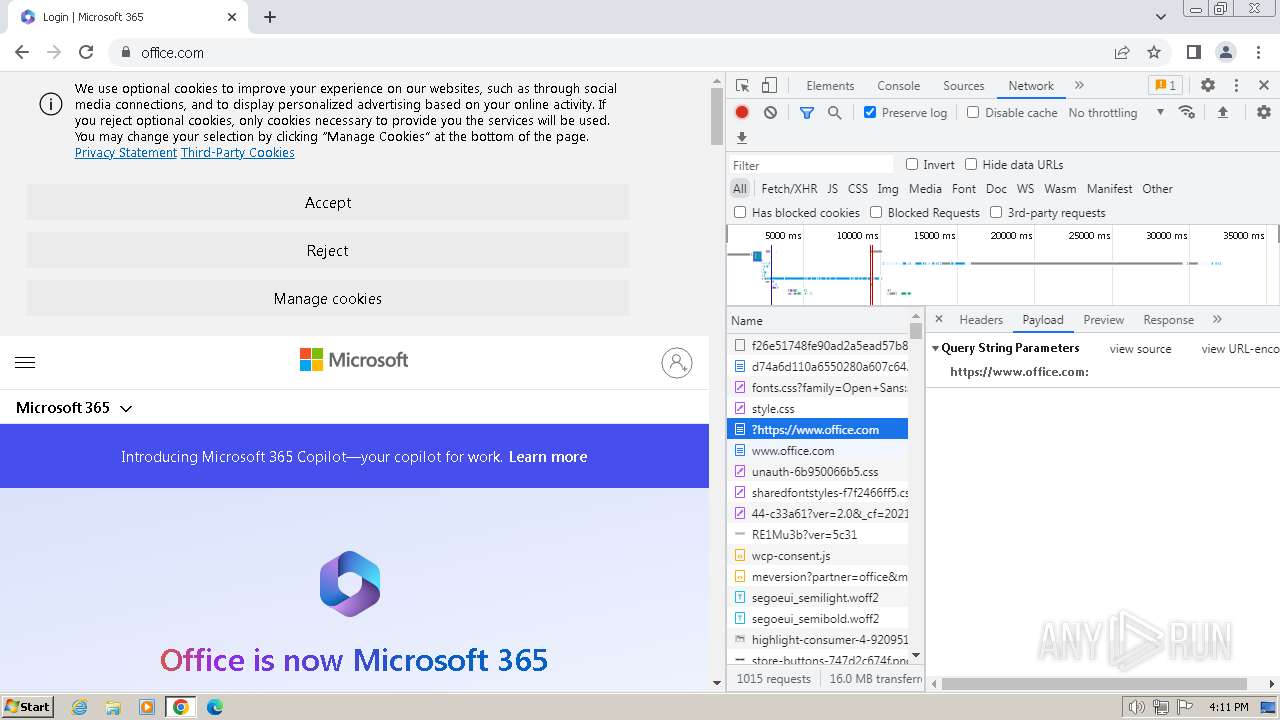Screen dimensions: 1280x720
Task: Filter requests by Fetch/XHR
Action: (789, 188)
